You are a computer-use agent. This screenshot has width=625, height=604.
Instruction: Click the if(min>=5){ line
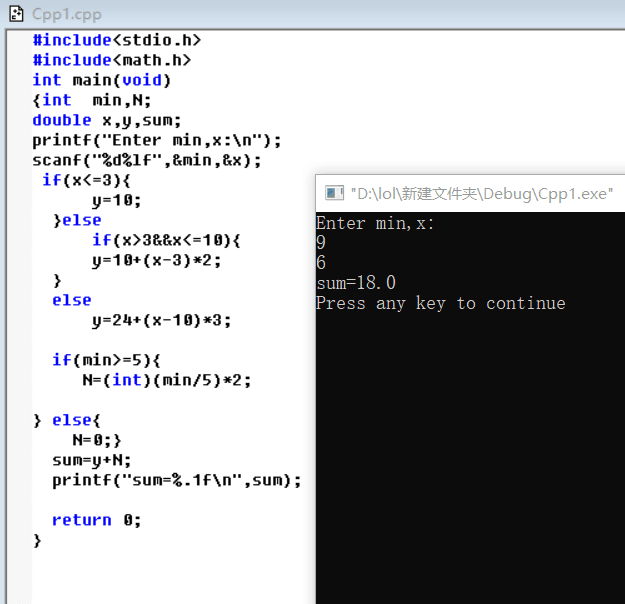click(106, 360)
